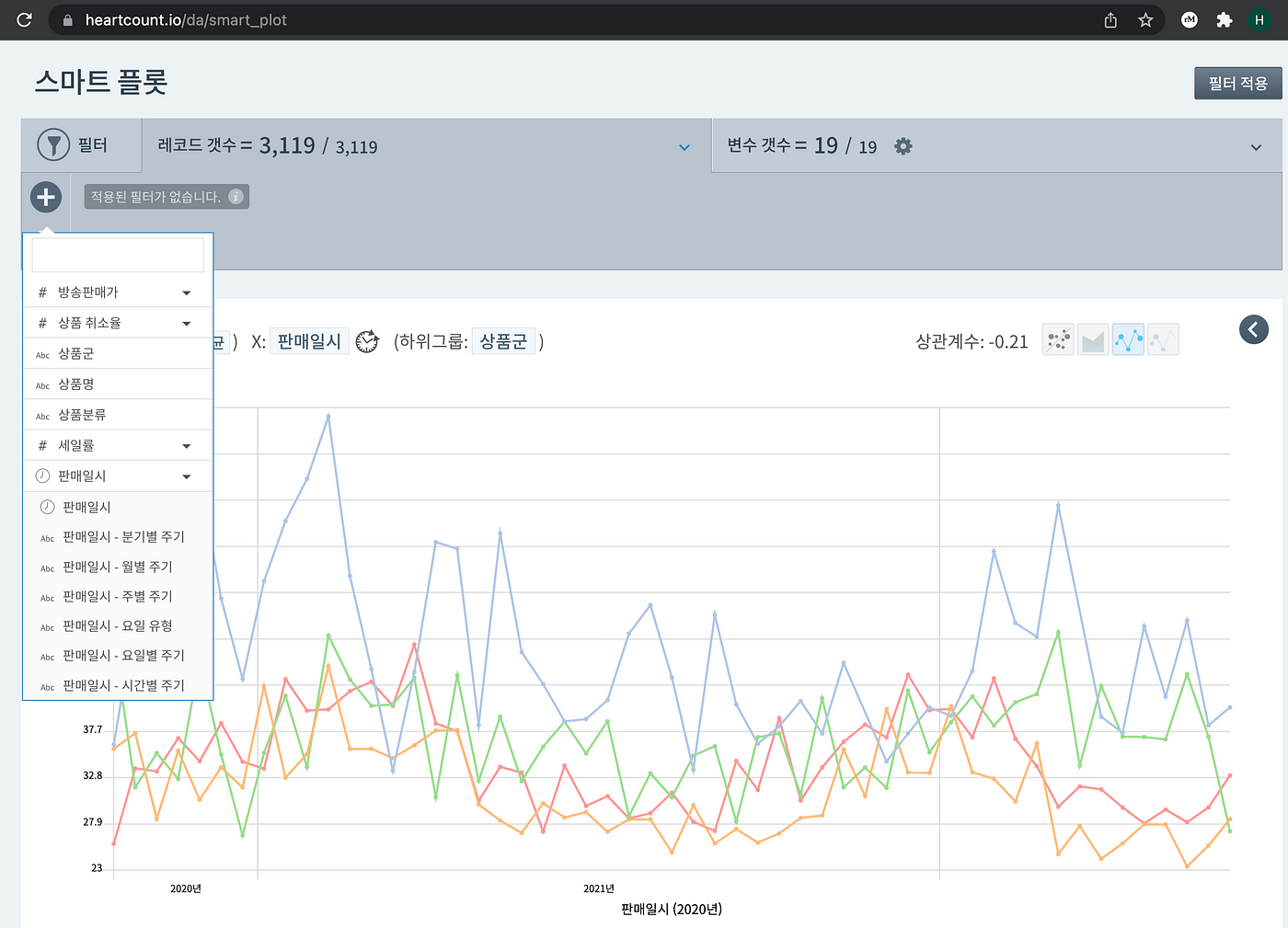Screen dimensions: 1288x928
Task: Click the funnel filter icon
Action: (x=53, y=145)
